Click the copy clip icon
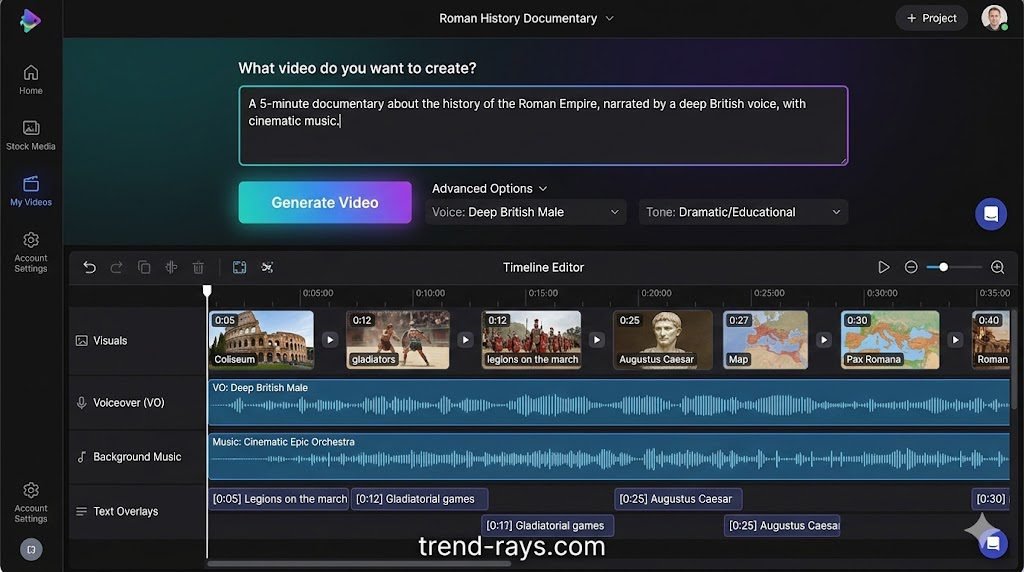The image size is (1024, 572). 144,267
